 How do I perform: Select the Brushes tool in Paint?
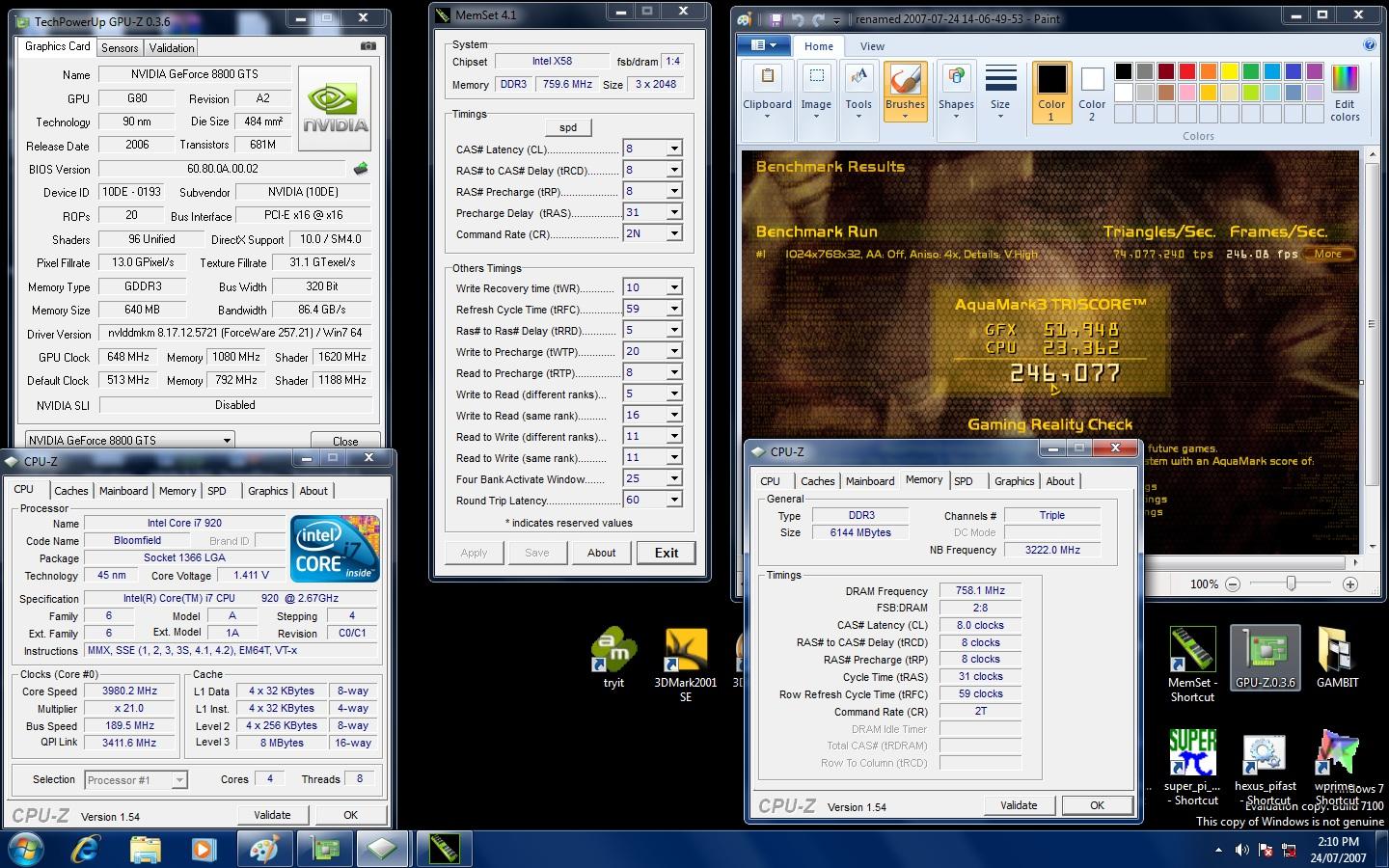pos(905,91)
